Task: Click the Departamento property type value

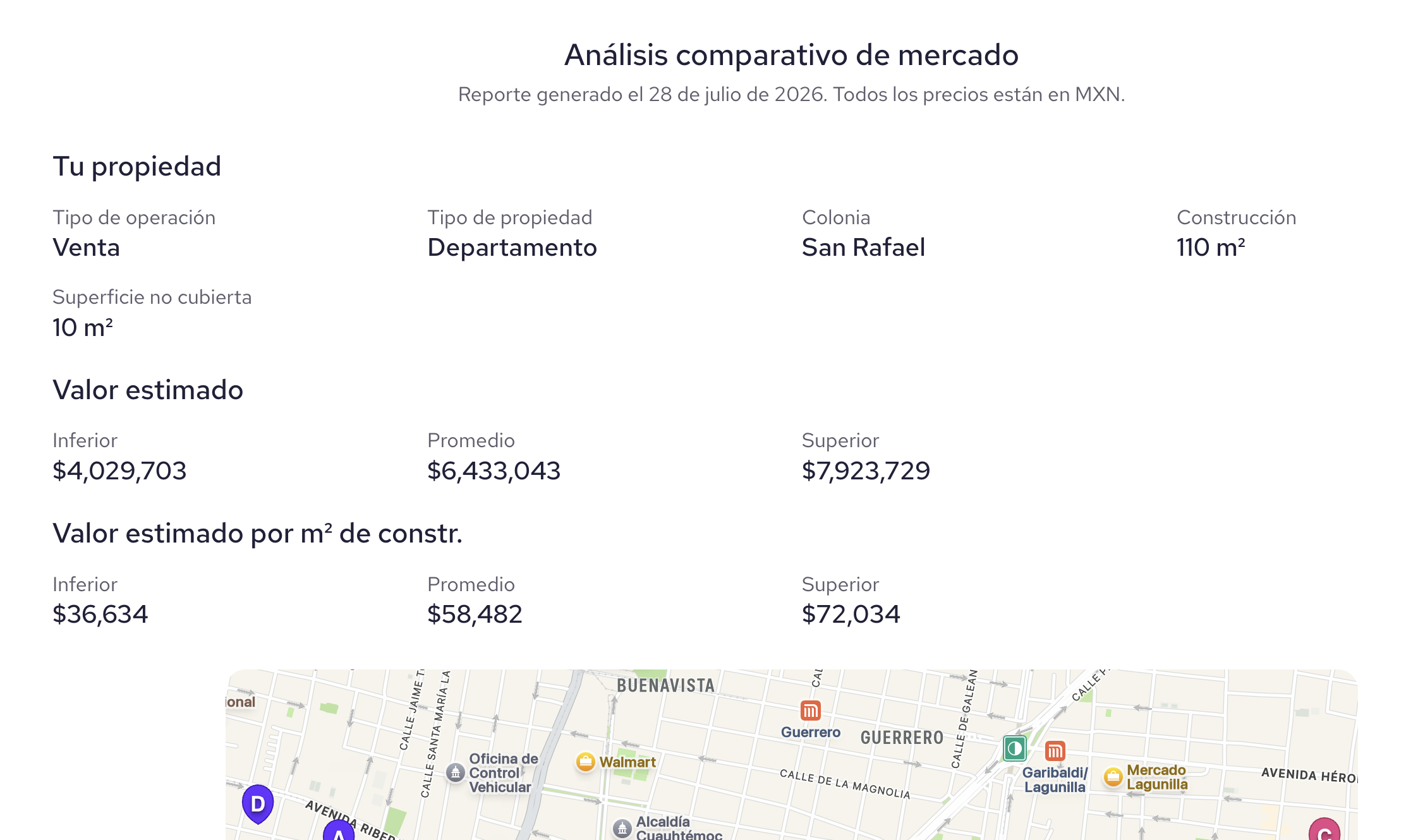Action: click(x=512, y=248)
